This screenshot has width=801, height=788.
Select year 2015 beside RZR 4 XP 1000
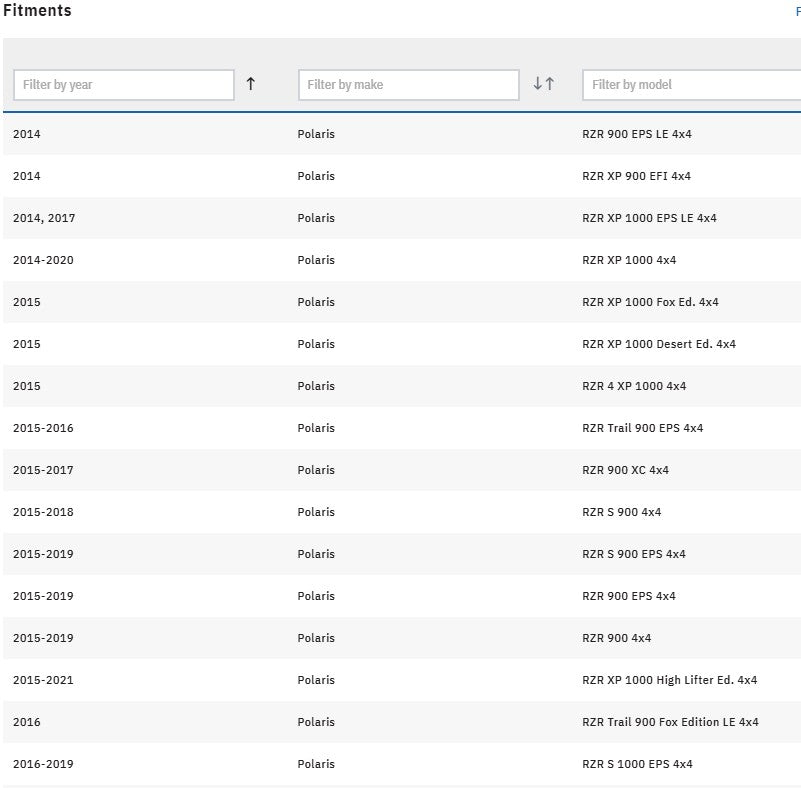[27, 386]
